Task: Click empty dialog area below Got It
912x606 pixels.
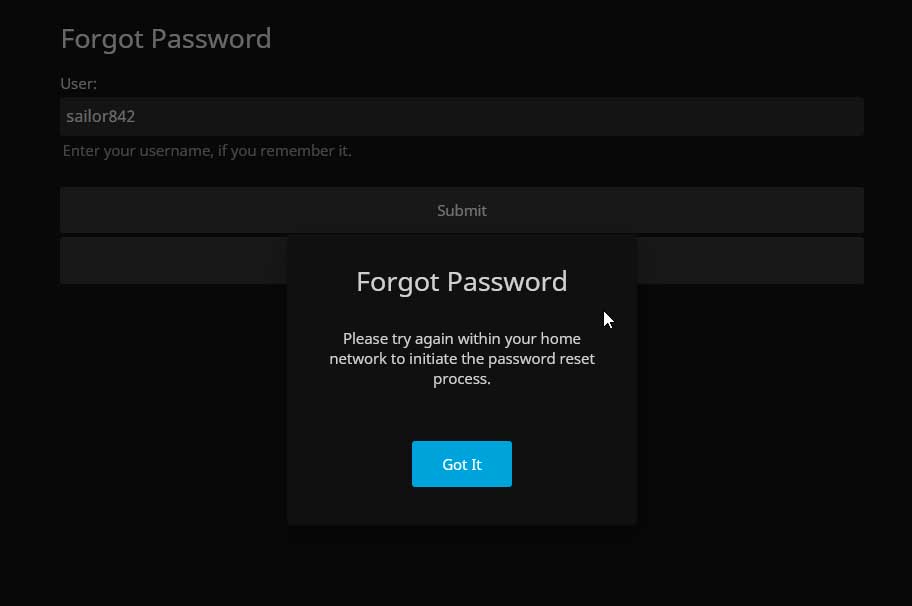Action: [x=461, y=506]
